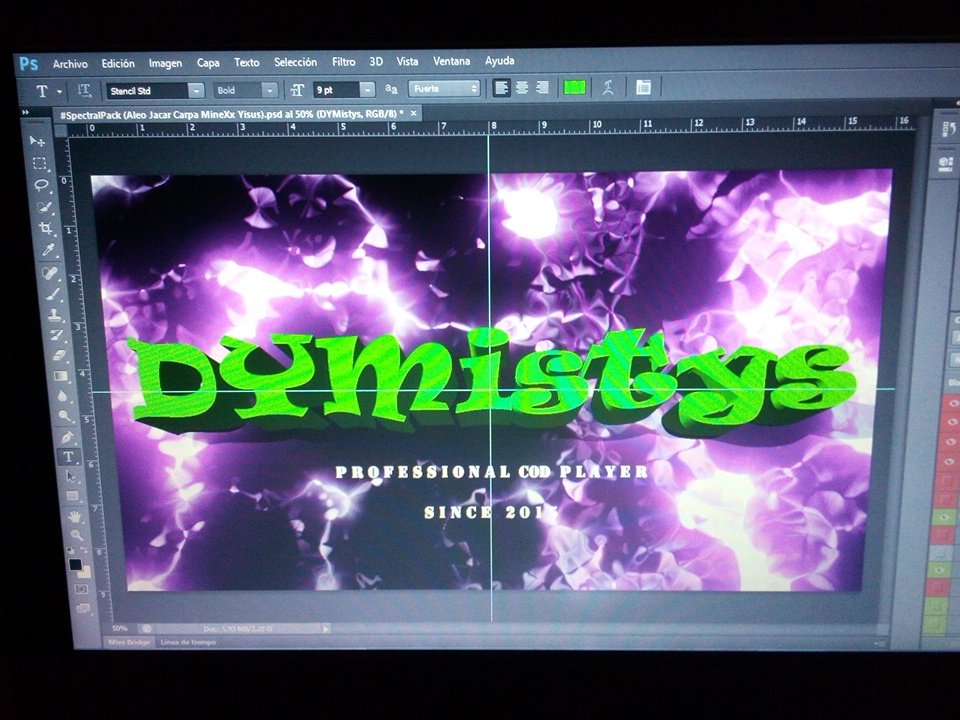The width and height of the screenshot is (960, 720).
Task: Open the Imagen menu
Action: point(165,63)
